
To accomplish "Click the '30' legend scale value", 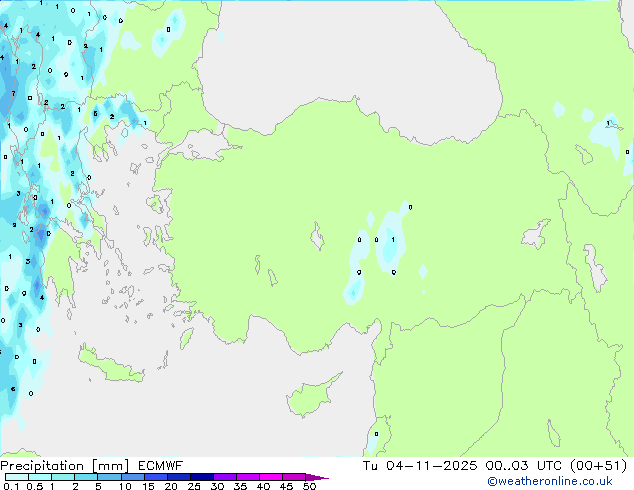I will pos(217,486).
